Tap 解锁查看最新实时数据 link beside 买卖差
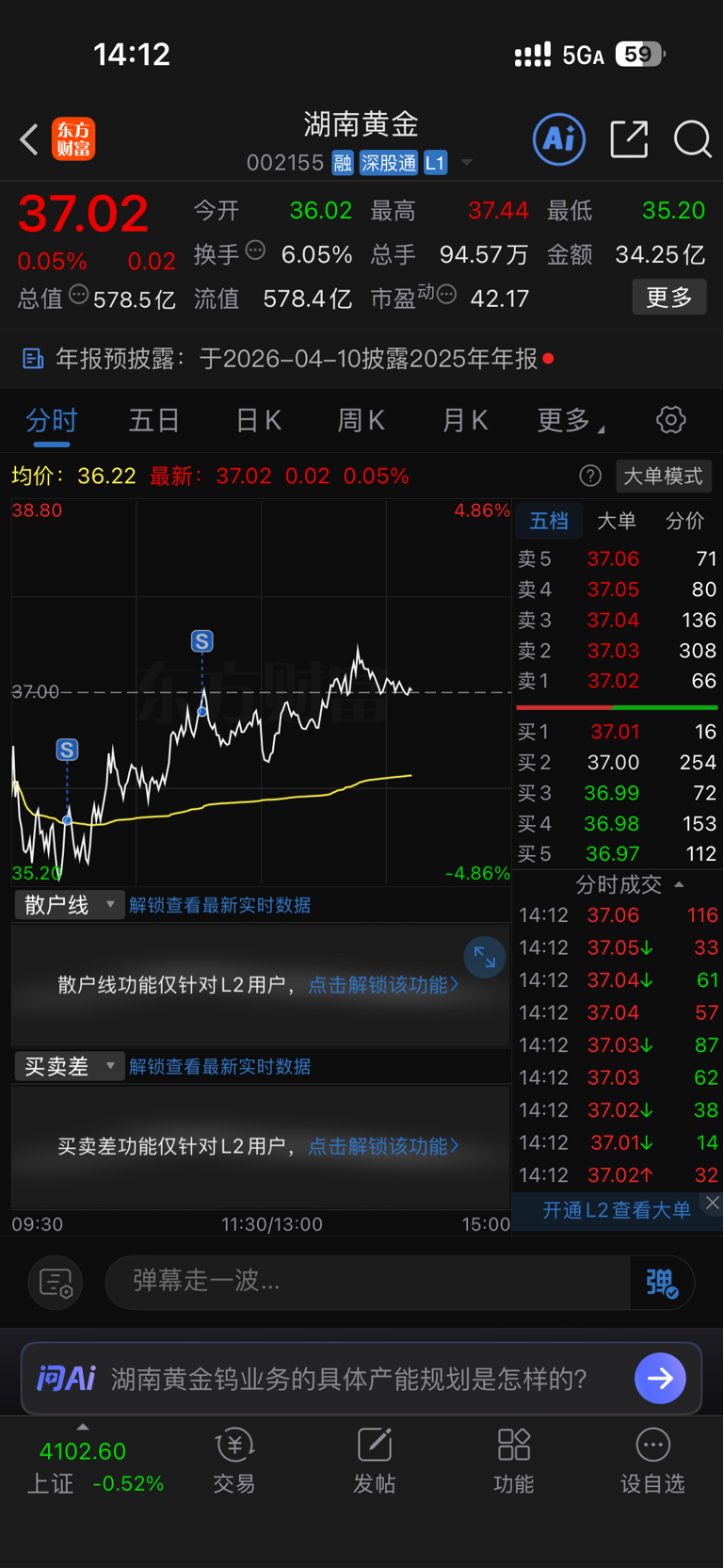This screenshot has width=724, height=1568. click(219, 1066)
